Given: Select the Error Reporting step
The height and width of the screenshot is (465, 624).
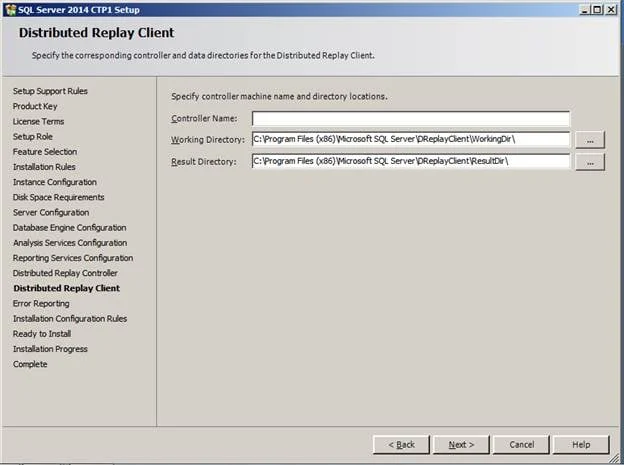Looking at the screenshot, I should pyautogui.click(x=41, y=303).
